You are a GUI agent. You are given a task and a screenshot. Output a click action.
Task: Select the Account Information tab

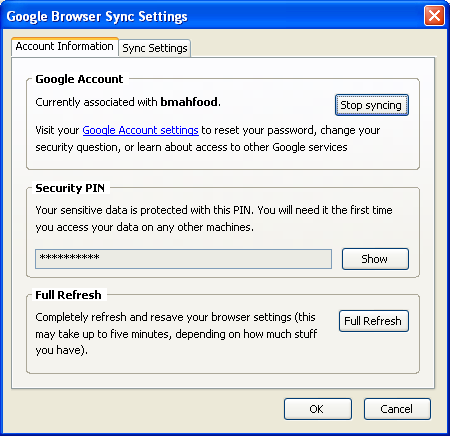pyautogui.click(x=65, y=46)
